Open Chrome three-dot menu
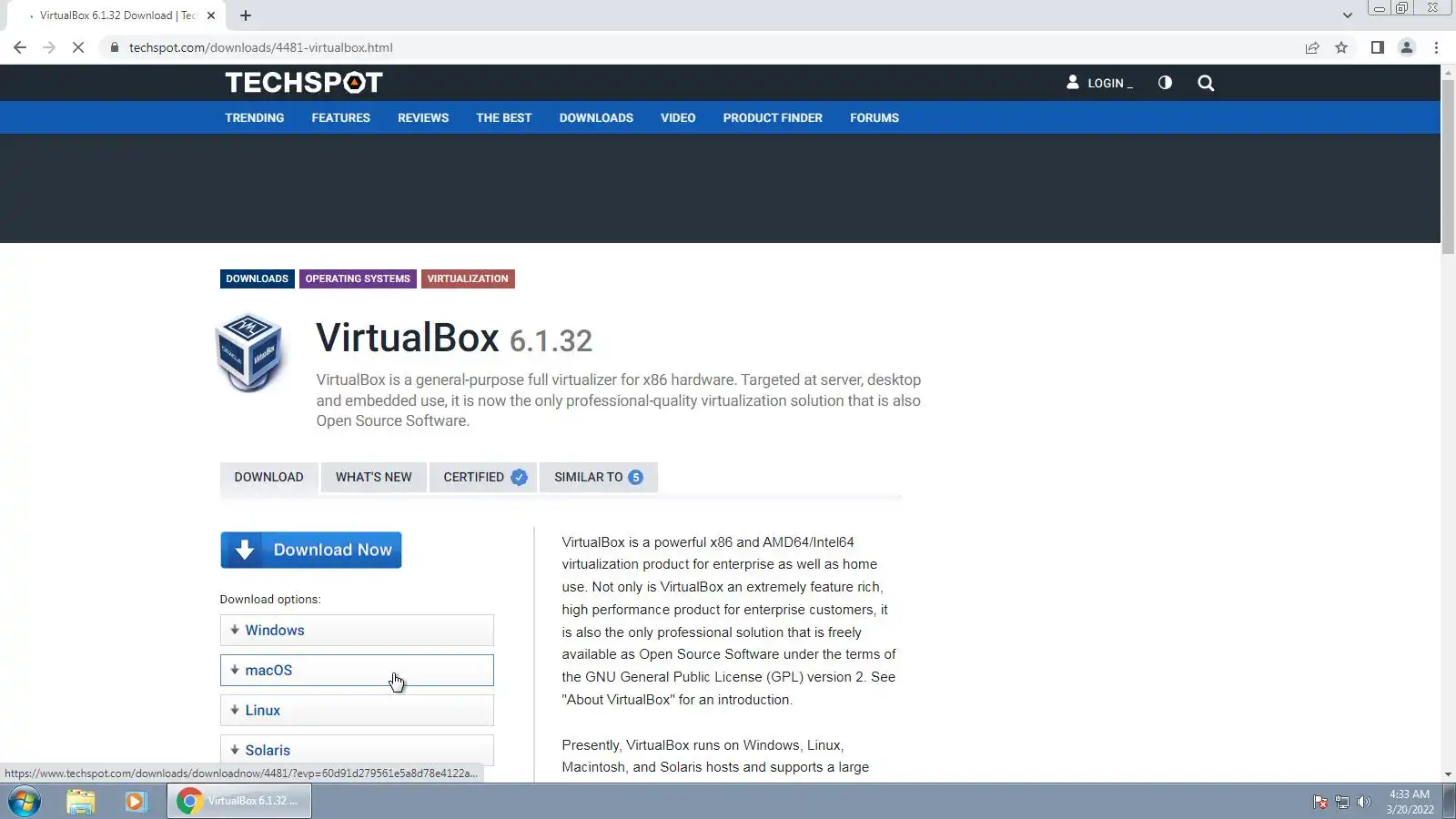Viewport: 1456px width, 819px height. click(1437, 47)
